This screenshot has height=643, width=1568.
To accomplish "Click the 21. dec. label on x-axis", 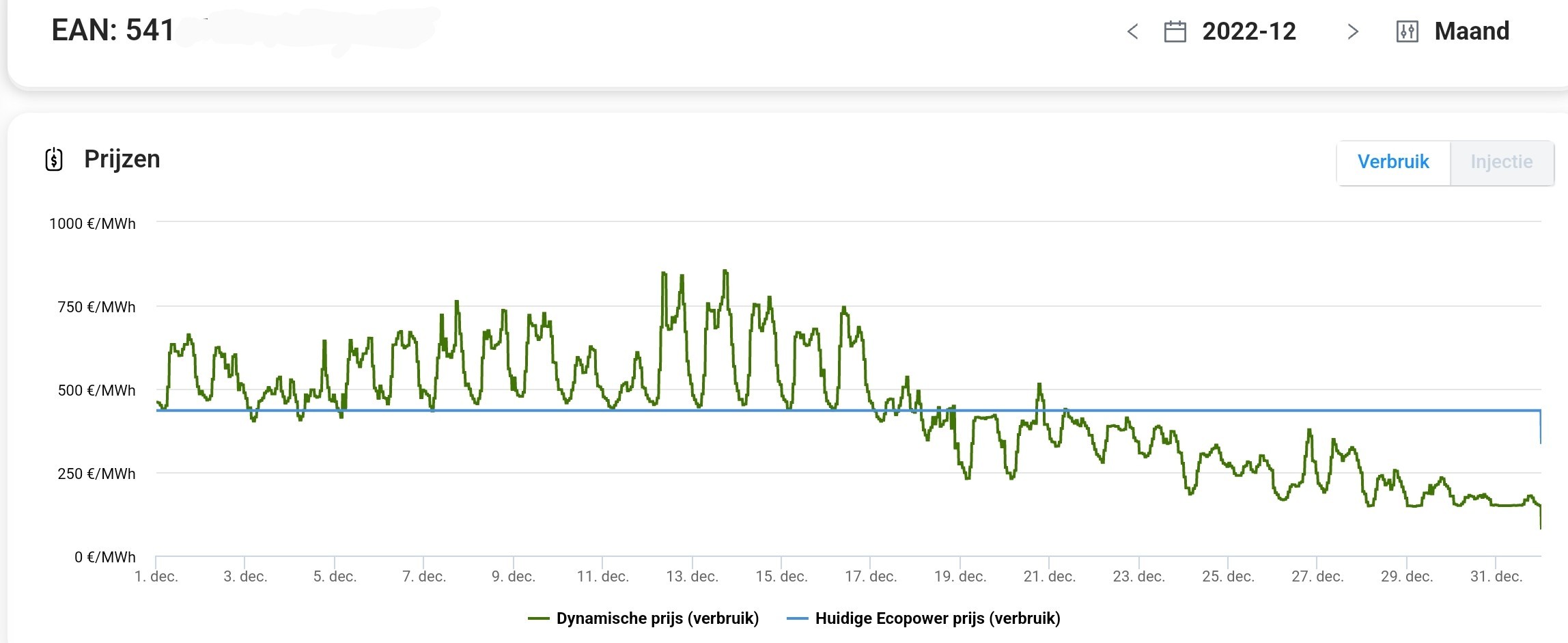I will 1049,576.
